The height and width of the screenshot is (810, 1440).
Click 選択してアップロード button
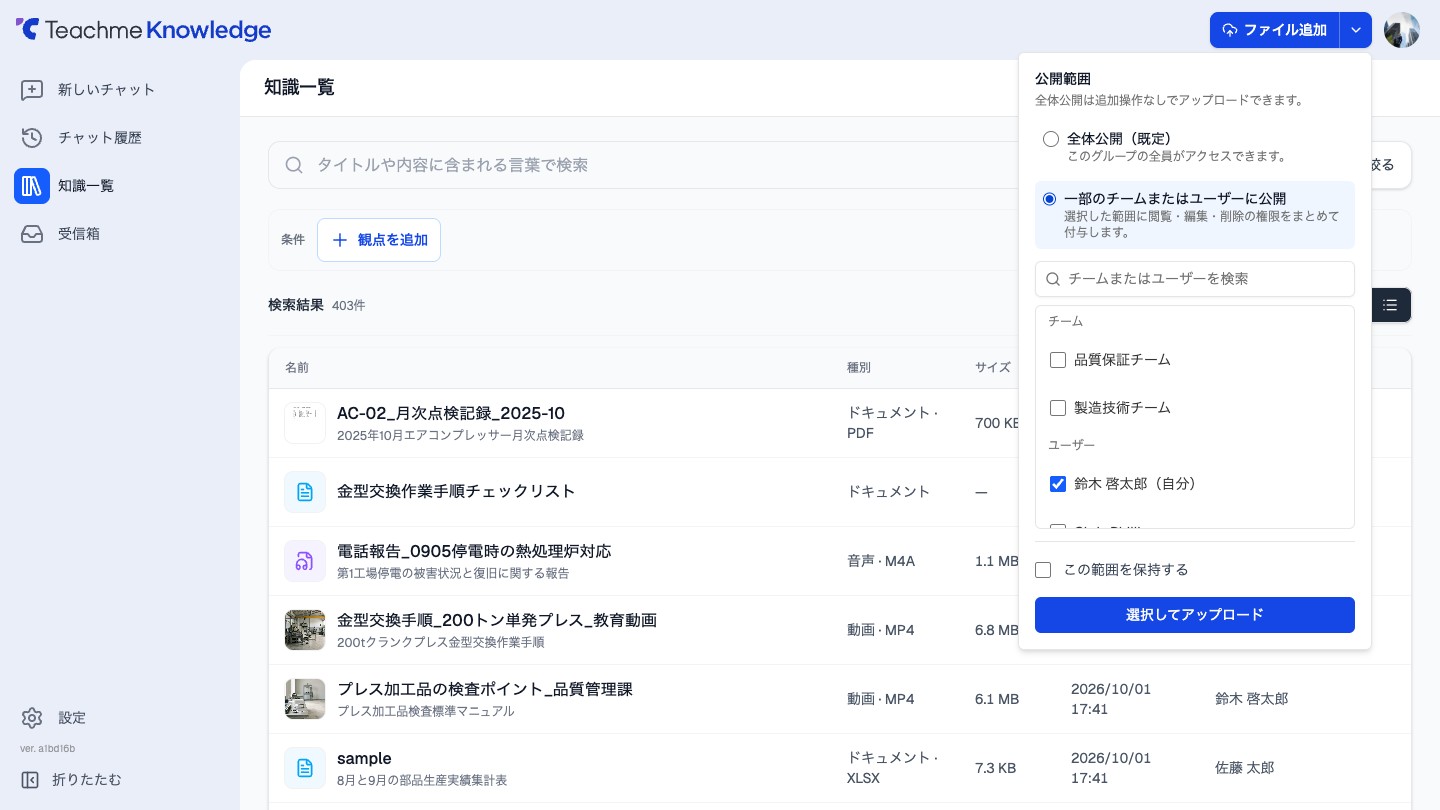(x=1195, y=615)
